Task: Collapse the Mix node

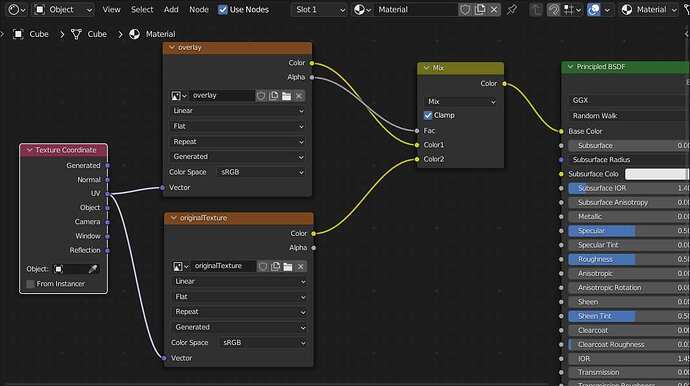Action: click(426, 68)
